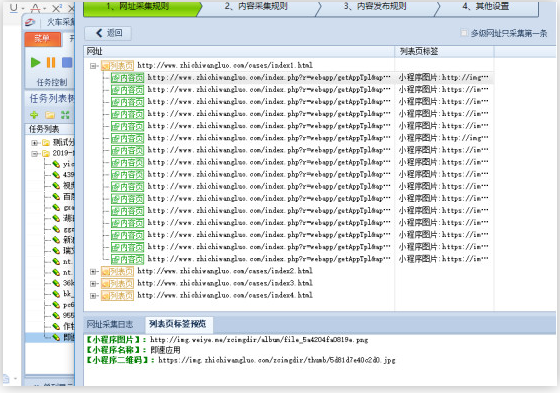Click the 火车采集器 app logo icon
This screenshot has height=393, width=560.
tap(30, 22)
